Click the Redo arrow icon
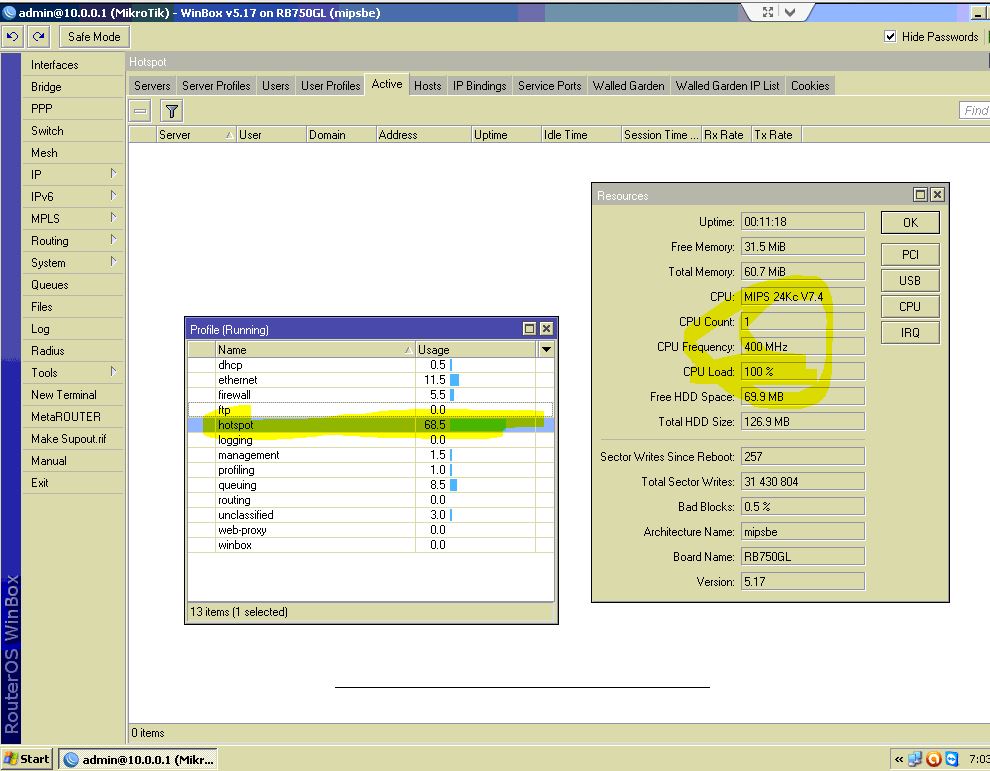 coord(38,37)
